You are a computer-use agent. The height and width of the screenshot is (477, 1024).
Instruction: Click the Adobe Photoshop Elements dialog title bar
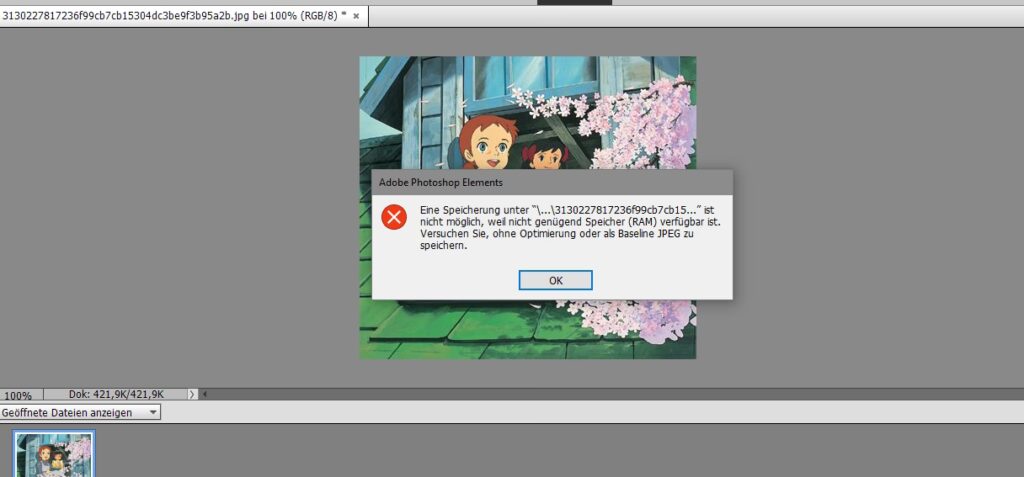[552, 182]
